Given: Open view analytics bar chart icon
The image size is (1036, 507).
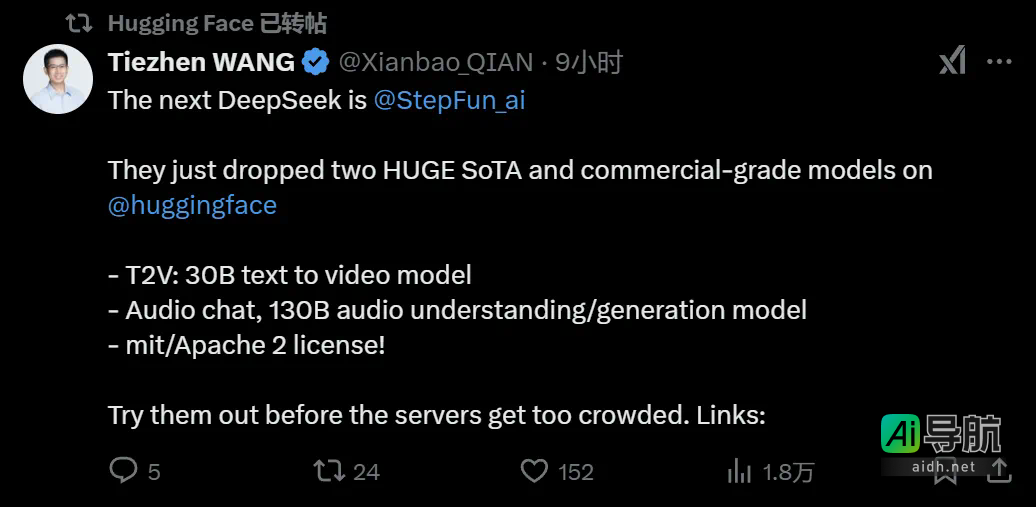Looking at the screenshot, I should point(739,470).
